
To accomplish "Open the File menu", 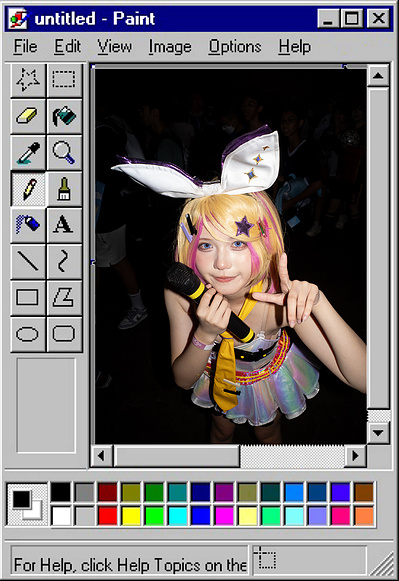I will [x=26, y=47].
